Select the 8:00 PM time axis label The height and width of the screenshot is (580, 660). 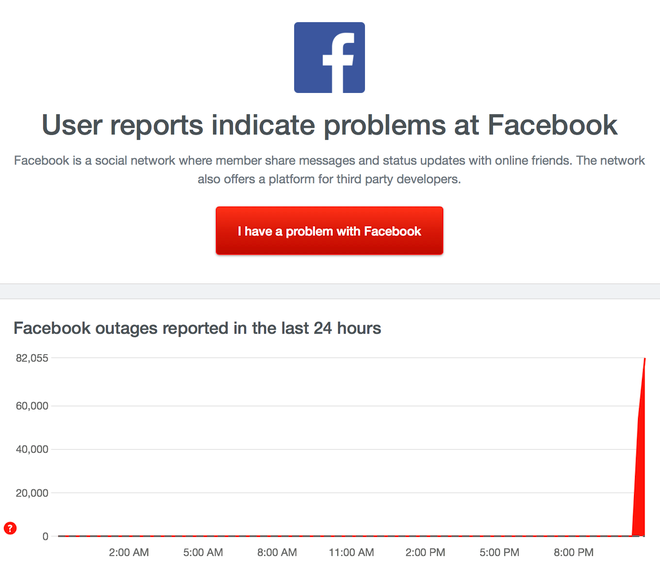pyautogui.click(x=573, y=552)
